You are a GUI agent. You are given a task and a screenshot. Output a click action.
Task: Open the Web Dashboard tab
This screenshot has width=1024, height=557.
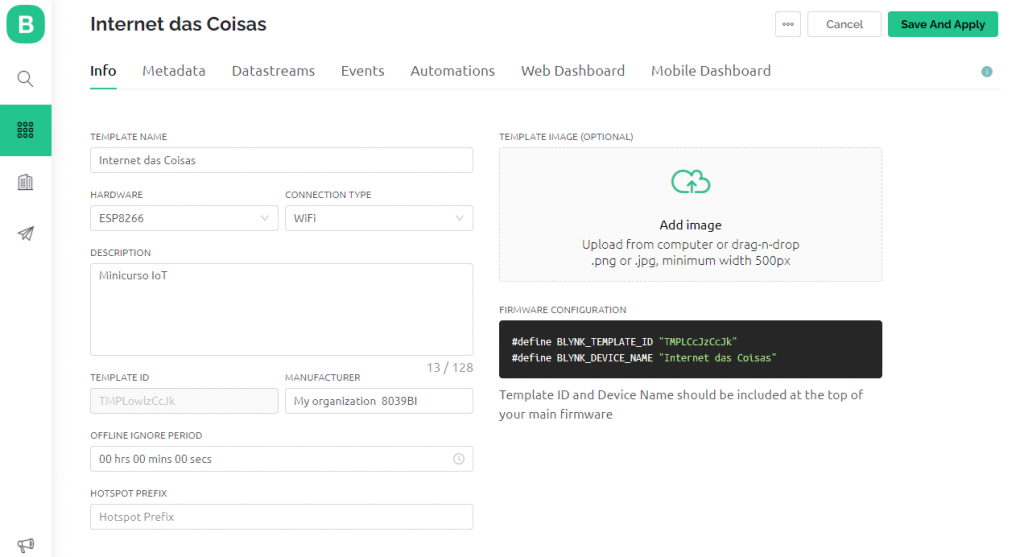pyautogui.click(x=573, y=71)
